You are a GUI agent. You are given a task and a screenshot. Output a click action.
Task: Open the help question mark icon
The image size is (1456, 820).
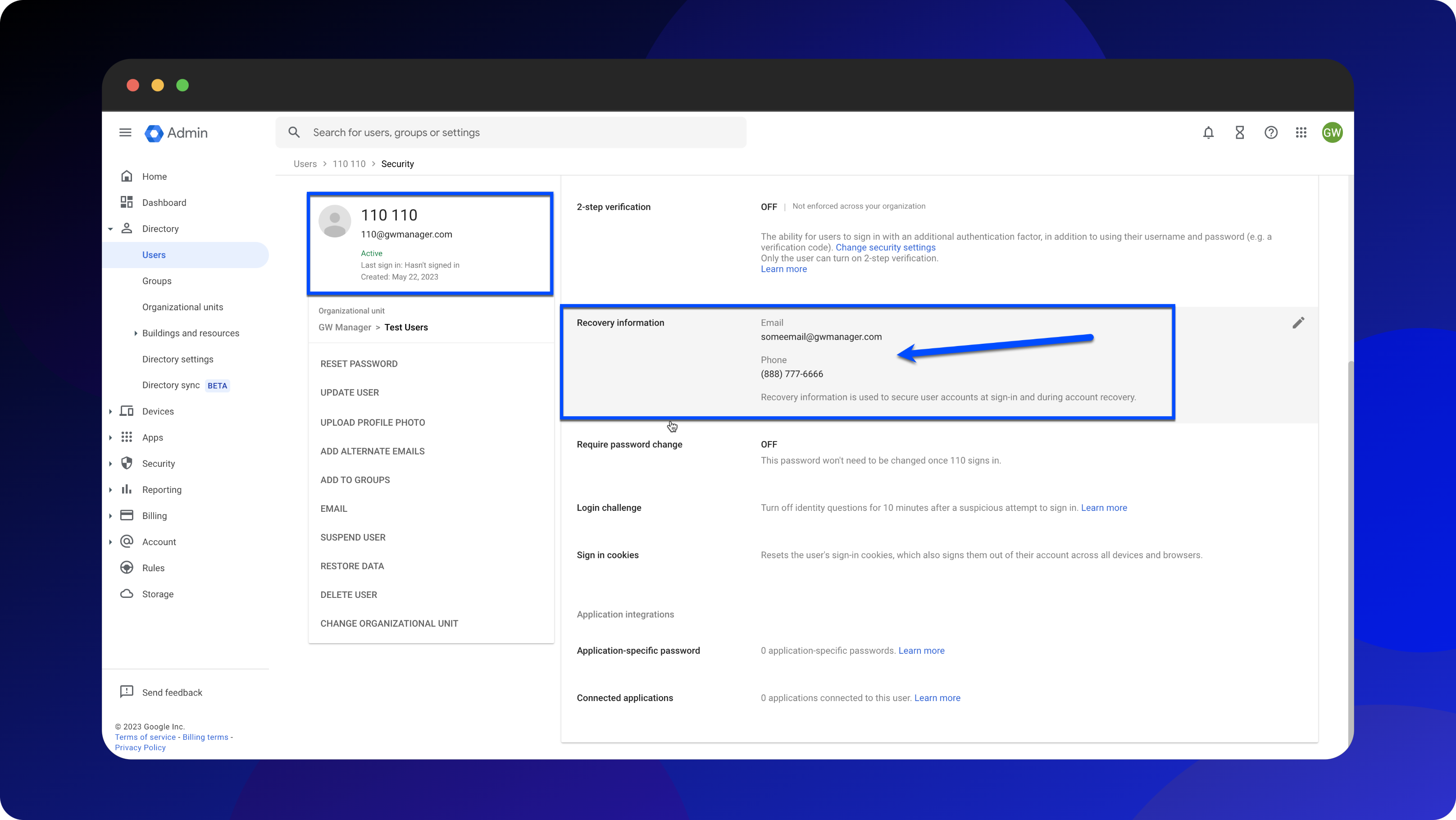1270,132
